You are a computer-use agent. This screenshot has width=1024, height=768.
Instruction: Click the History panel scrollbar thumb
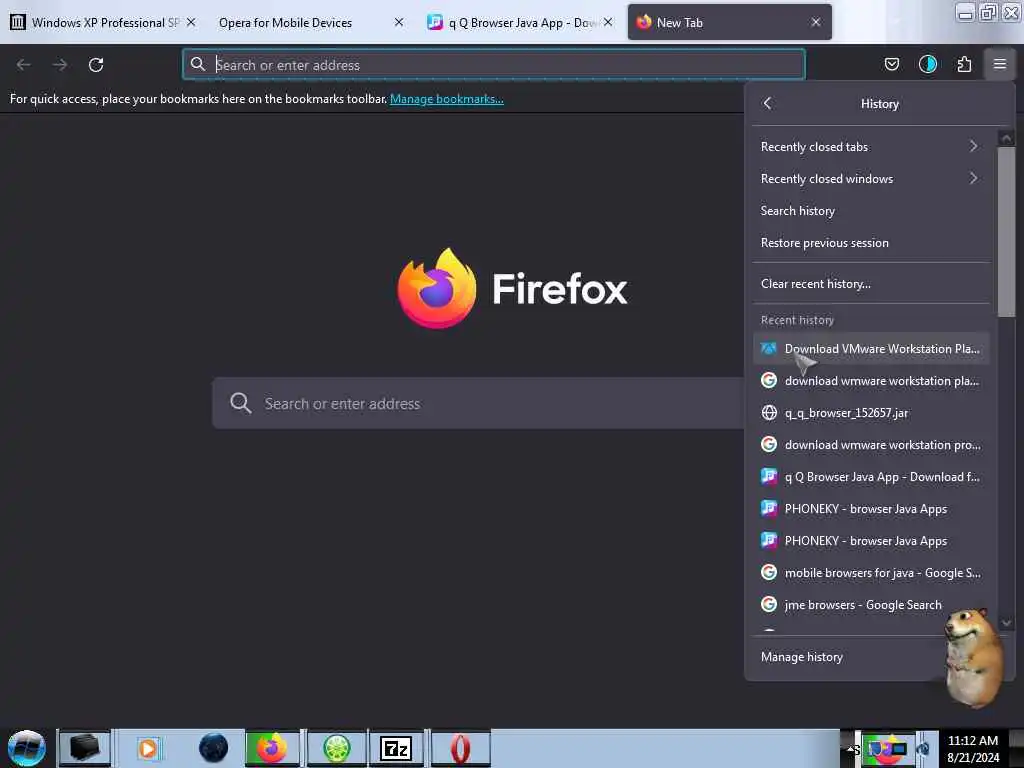1006,232
